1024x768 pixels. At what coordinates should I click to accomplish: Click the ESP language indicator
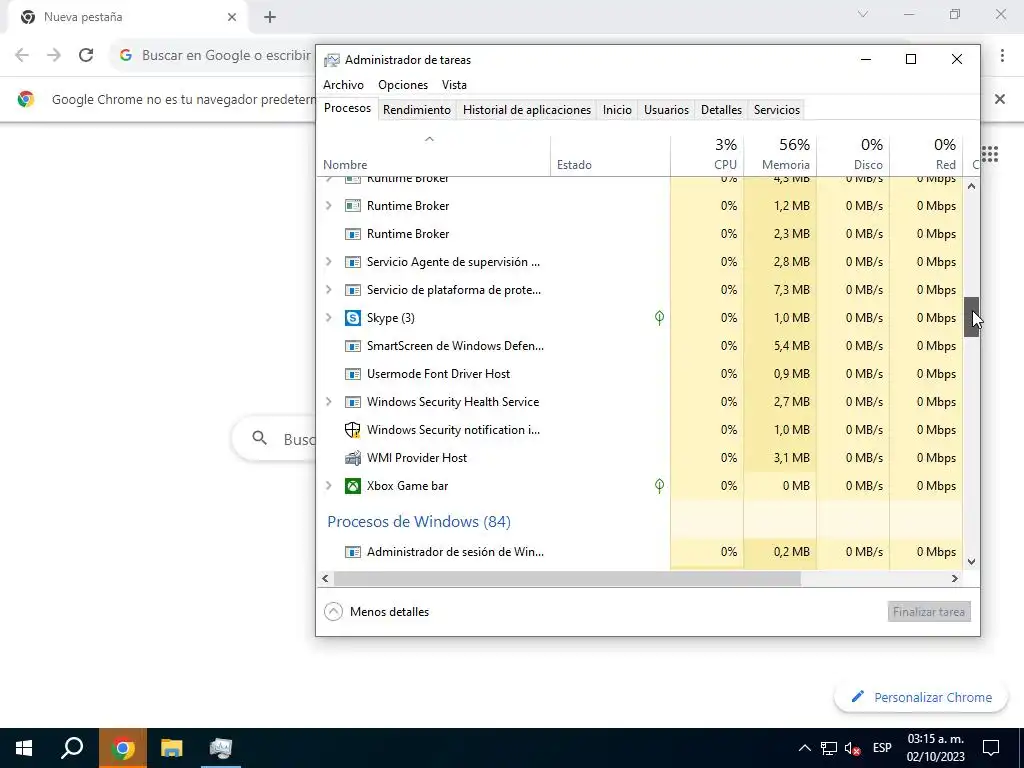[x=882, y=748]
